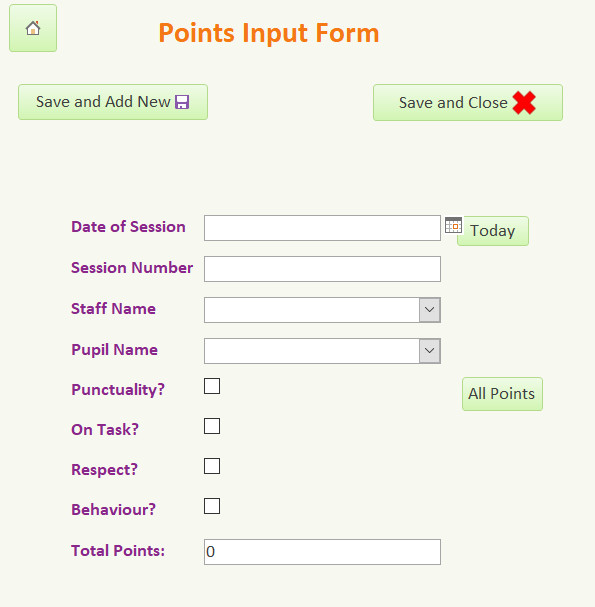Screen dimensions: 595x607
Task: Click the red X close icon
Action: [524, 103]
